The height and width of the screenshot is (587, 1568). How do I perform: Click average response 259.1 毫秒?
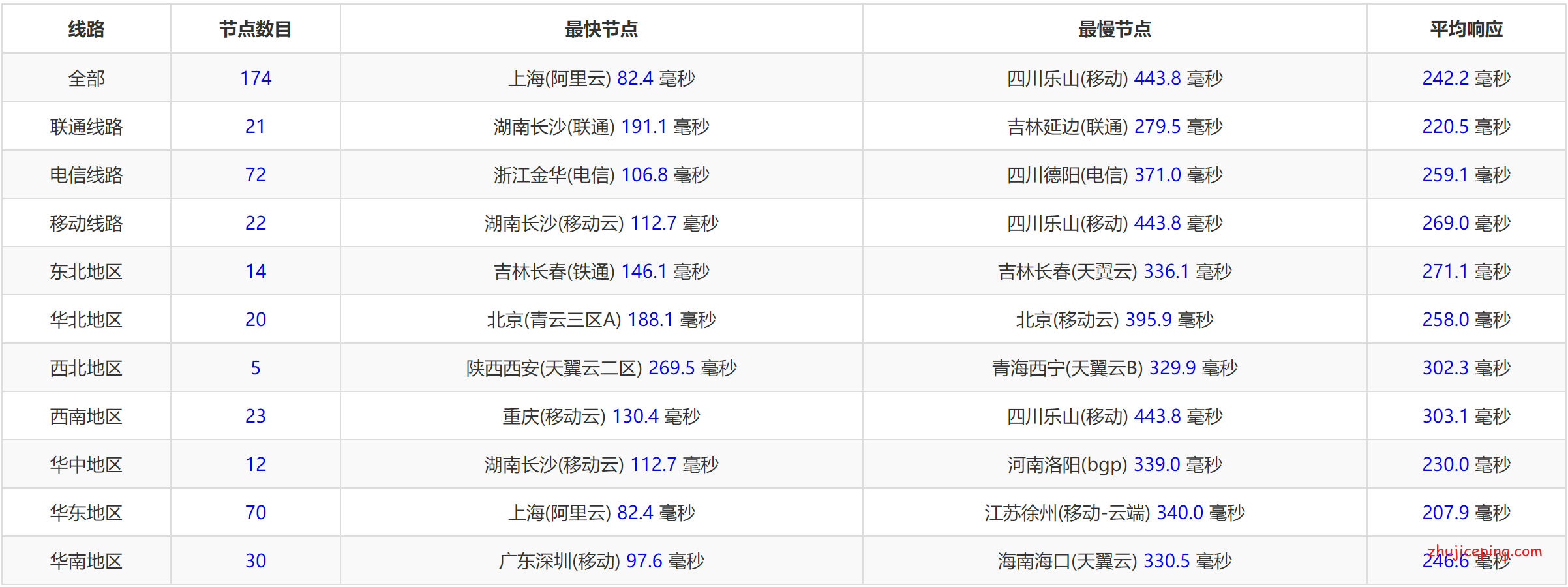pyautogui.click(x=1466, y=175)
